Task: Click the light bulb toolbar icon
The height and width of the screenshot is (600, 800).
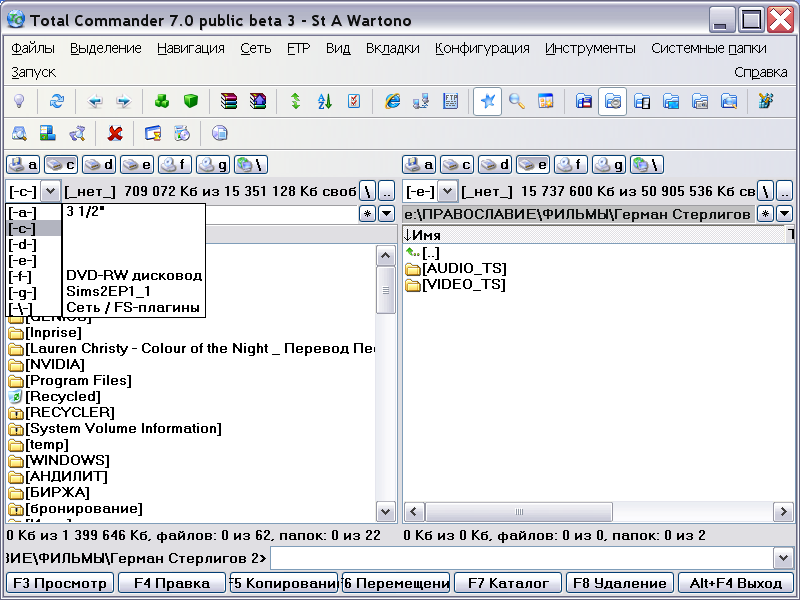Action: tap(19, 101)
